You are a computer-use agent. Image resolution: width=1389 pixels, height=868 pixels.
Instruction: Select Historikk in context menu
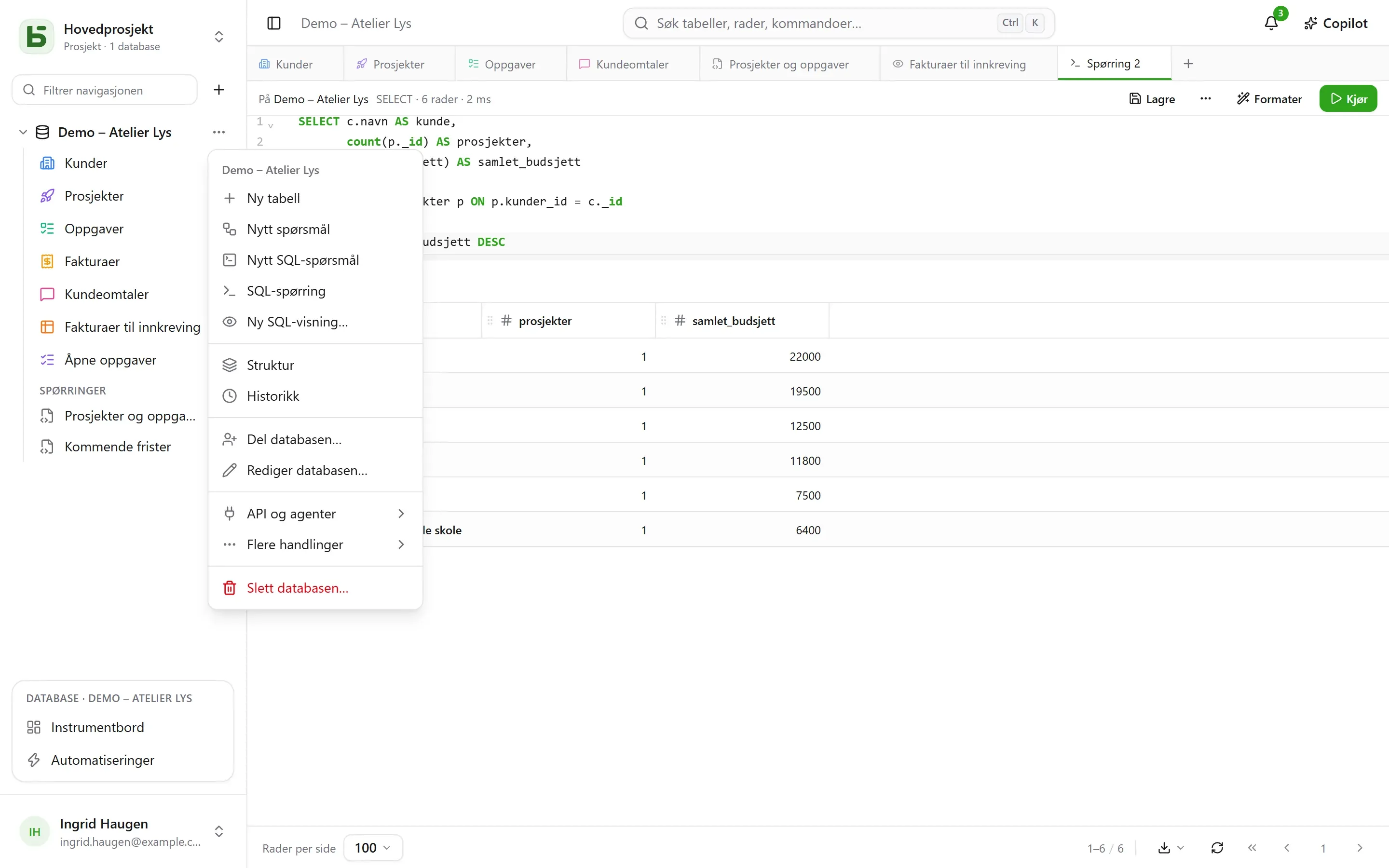pyautogui.click(x=315, y=396)
